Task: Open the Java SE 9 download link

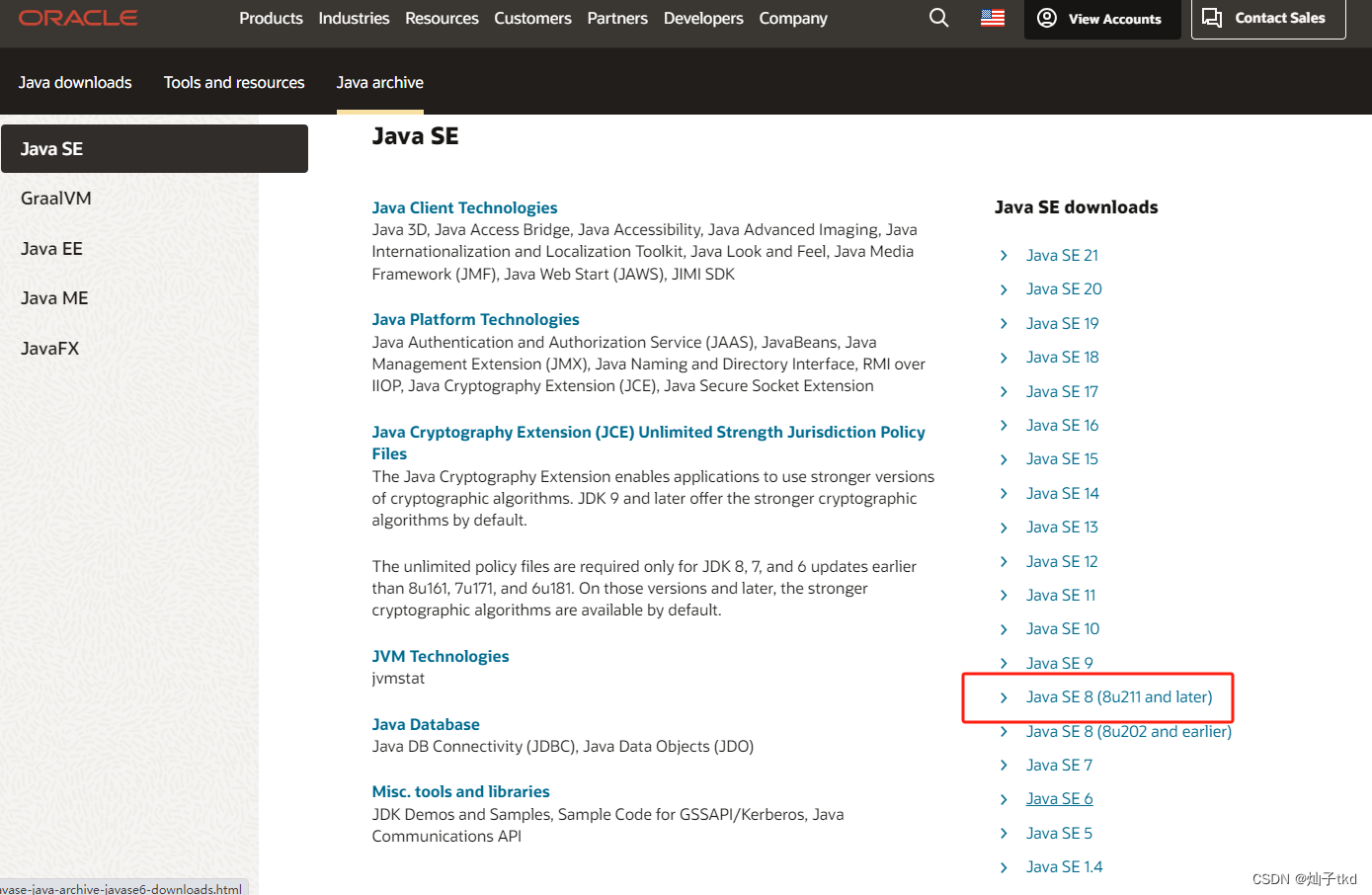Action: click(x=1059, y=664)
